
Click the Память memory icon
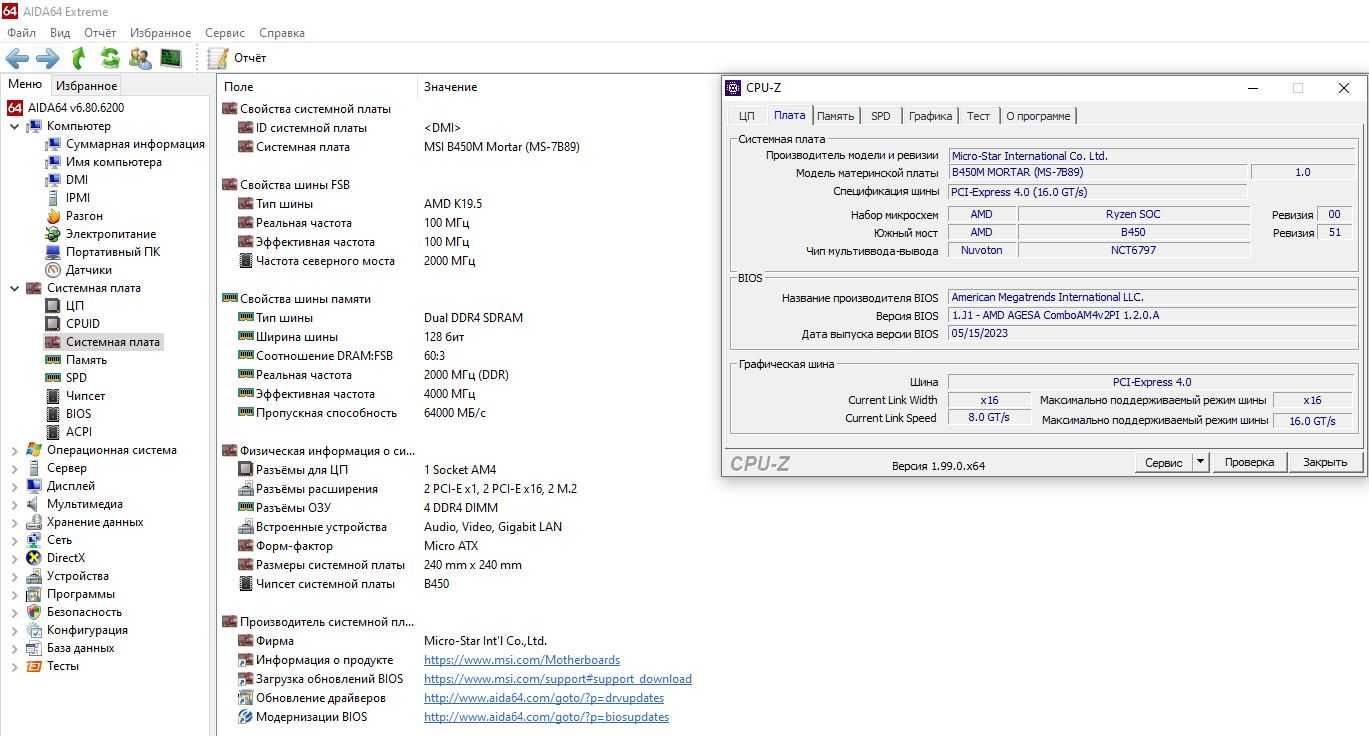coord(53,360)
